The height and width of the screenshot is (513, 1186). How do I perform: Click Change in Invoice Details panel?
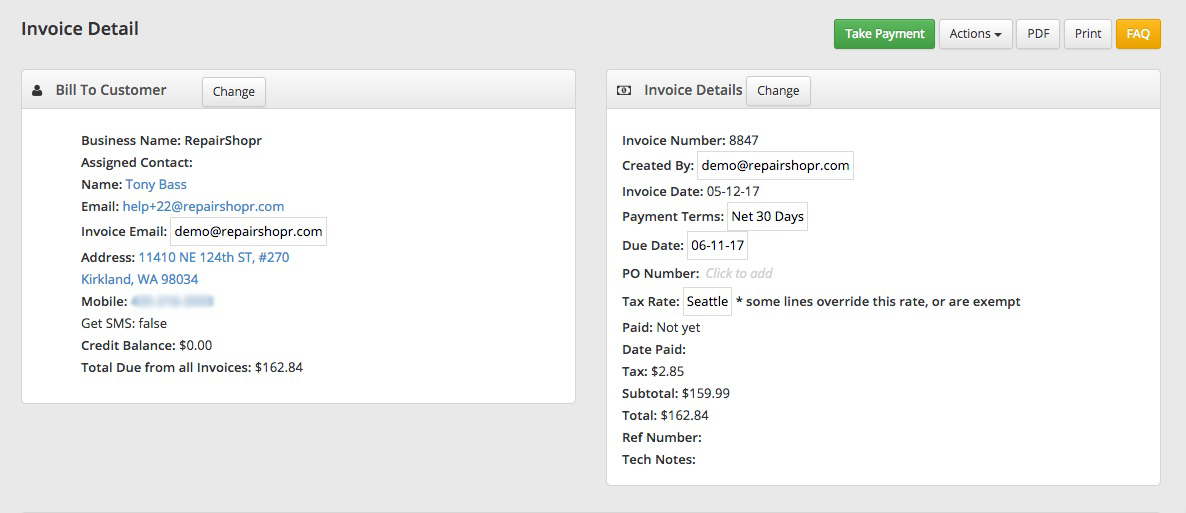click(x=778, y=91)
